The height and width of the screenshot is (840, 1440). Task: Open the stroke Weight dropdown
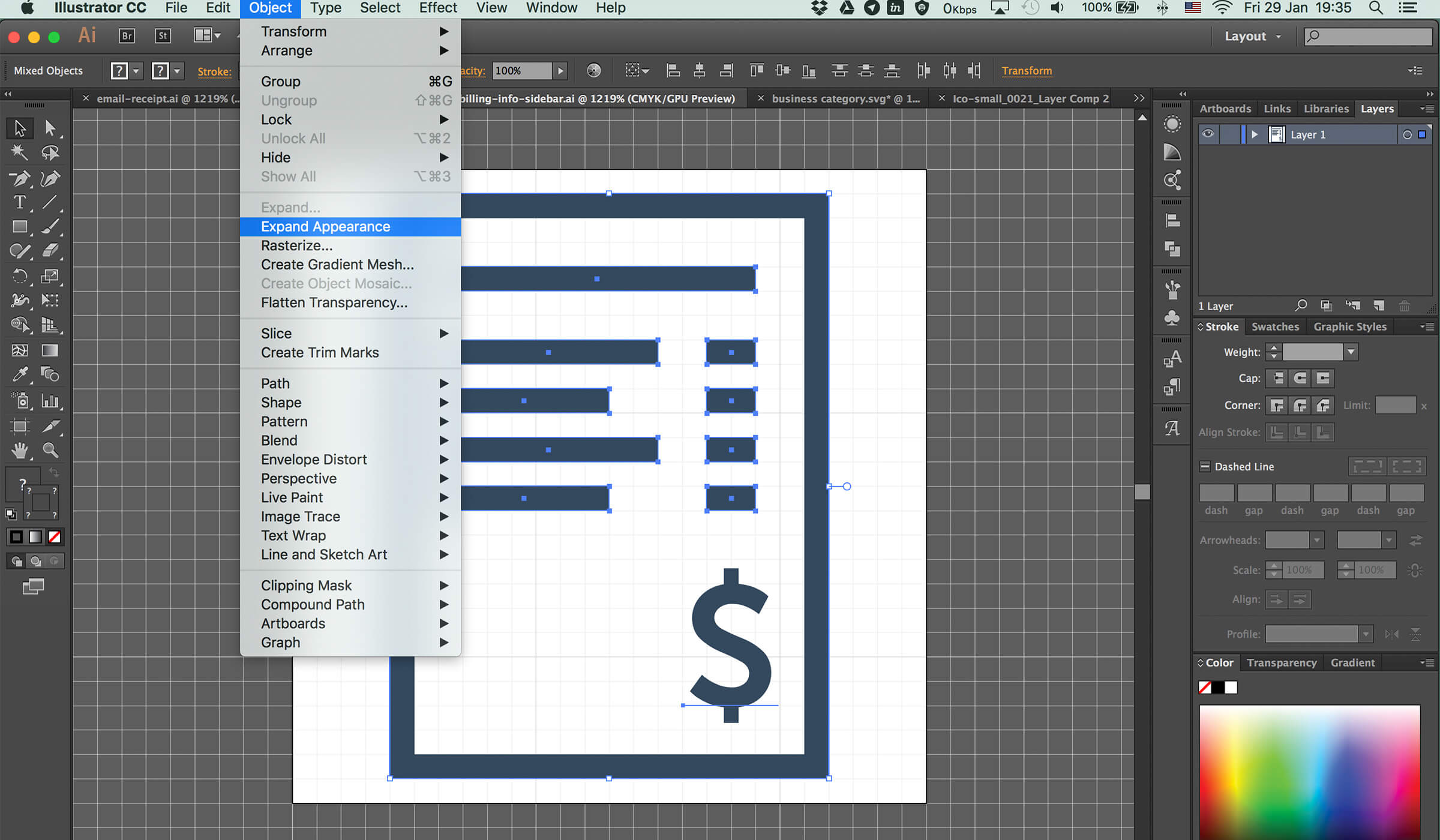tap(1351, 352)
